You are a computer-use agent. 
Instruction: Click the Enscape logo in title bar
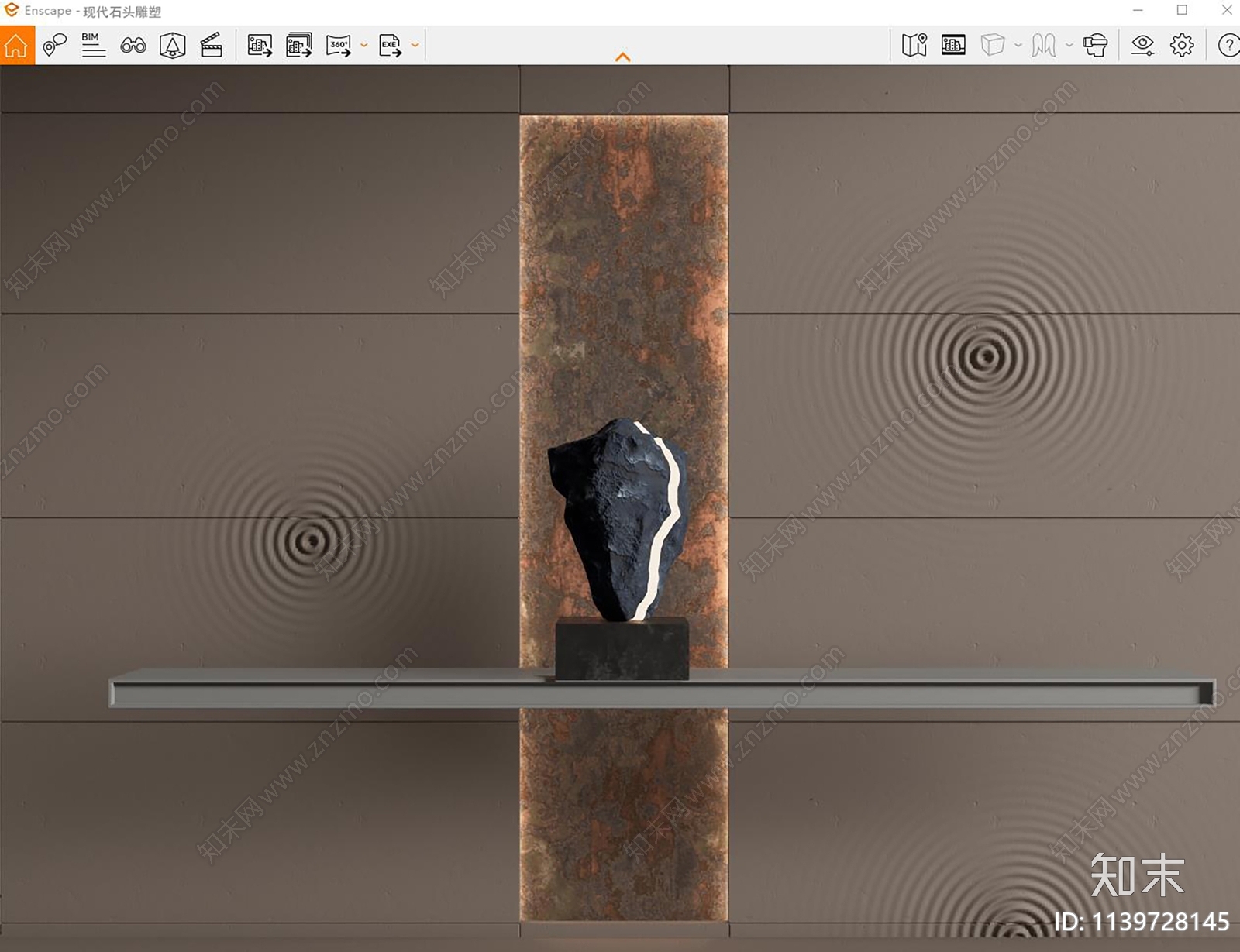pyautogui.click(x=12, y=10)
